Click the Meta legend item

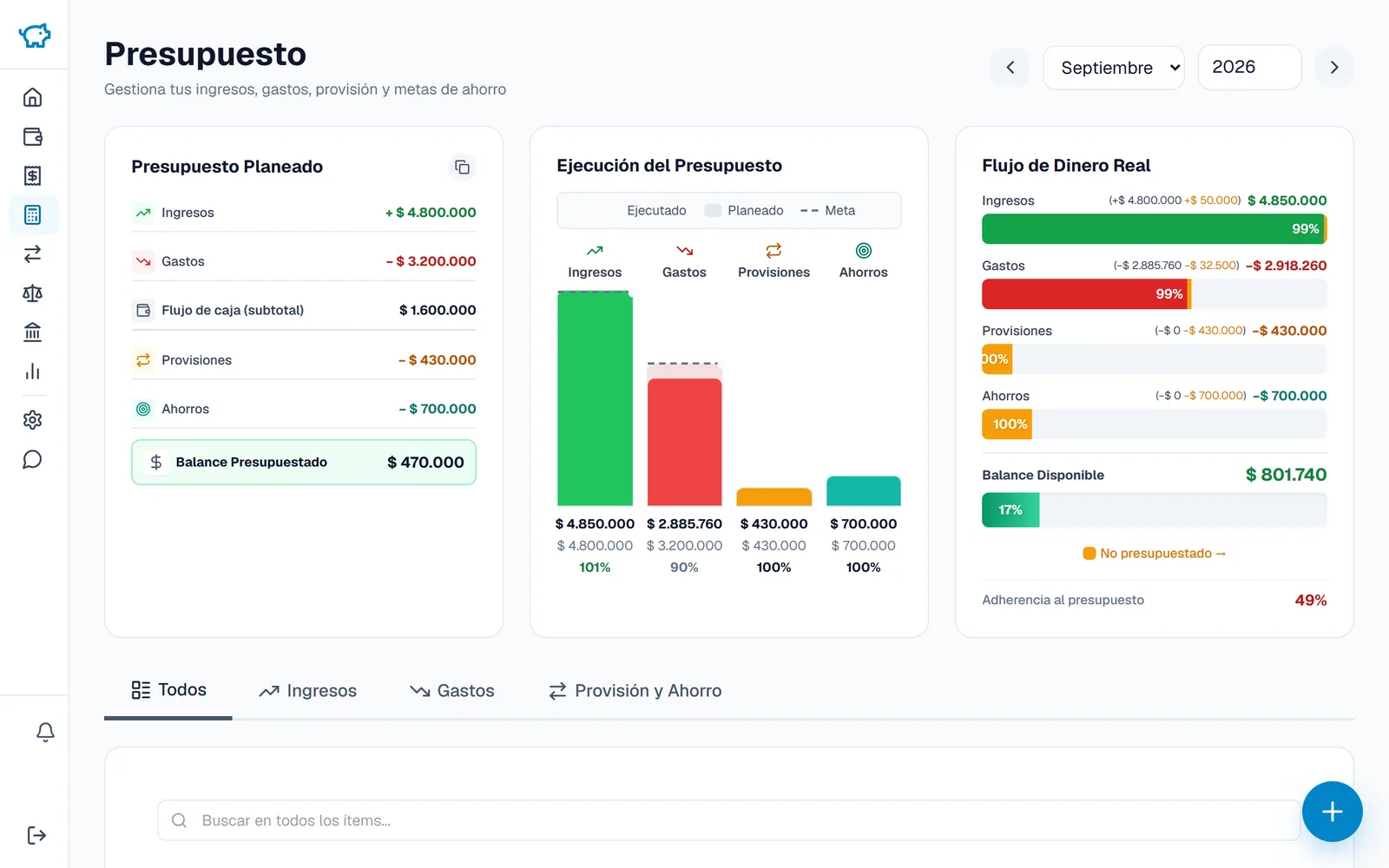827,211
